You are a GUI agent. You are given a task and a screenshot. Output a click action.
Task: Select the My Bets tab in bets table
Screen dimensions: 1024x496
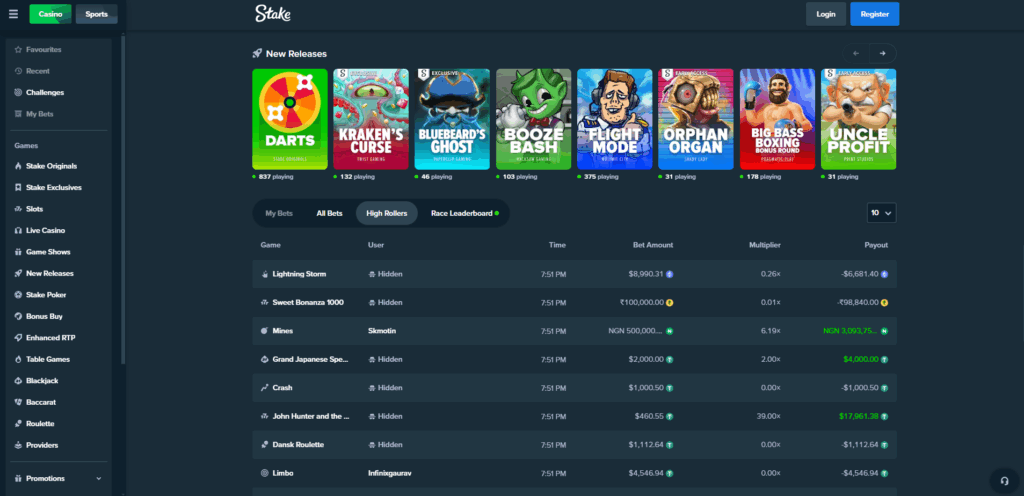coord(279,213)
